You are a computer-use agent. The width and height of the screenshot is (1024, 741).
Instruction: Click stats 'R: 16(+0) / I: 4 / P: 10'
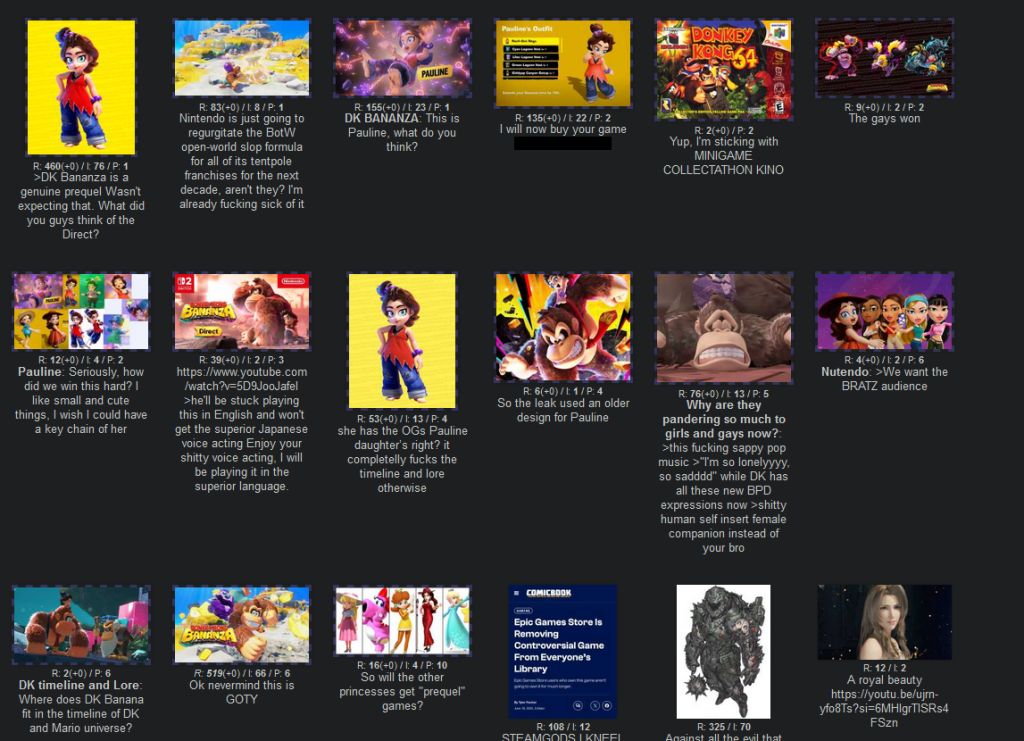(402, 666)
